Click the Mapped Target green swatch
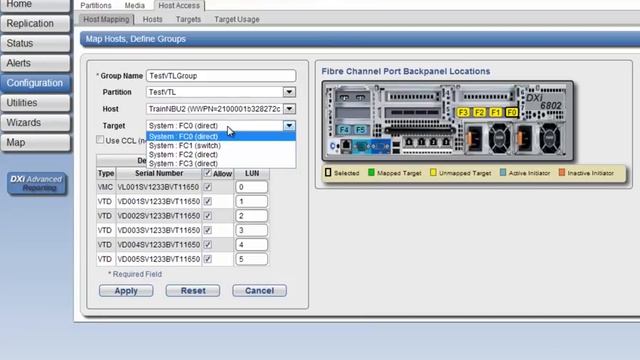The width and height of the screenshot is (640, 360). 371,172
